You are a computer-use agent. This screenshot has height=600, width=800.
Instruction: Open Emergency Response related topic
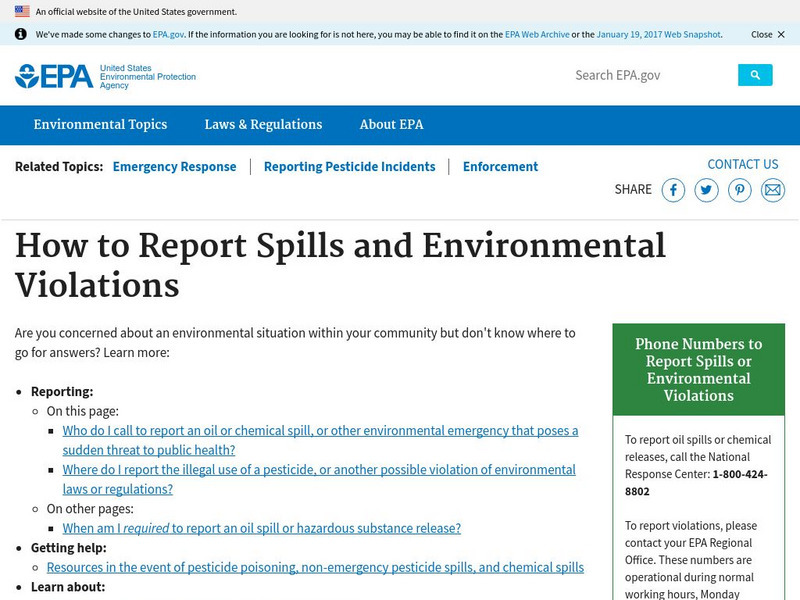tap(174, 167)
